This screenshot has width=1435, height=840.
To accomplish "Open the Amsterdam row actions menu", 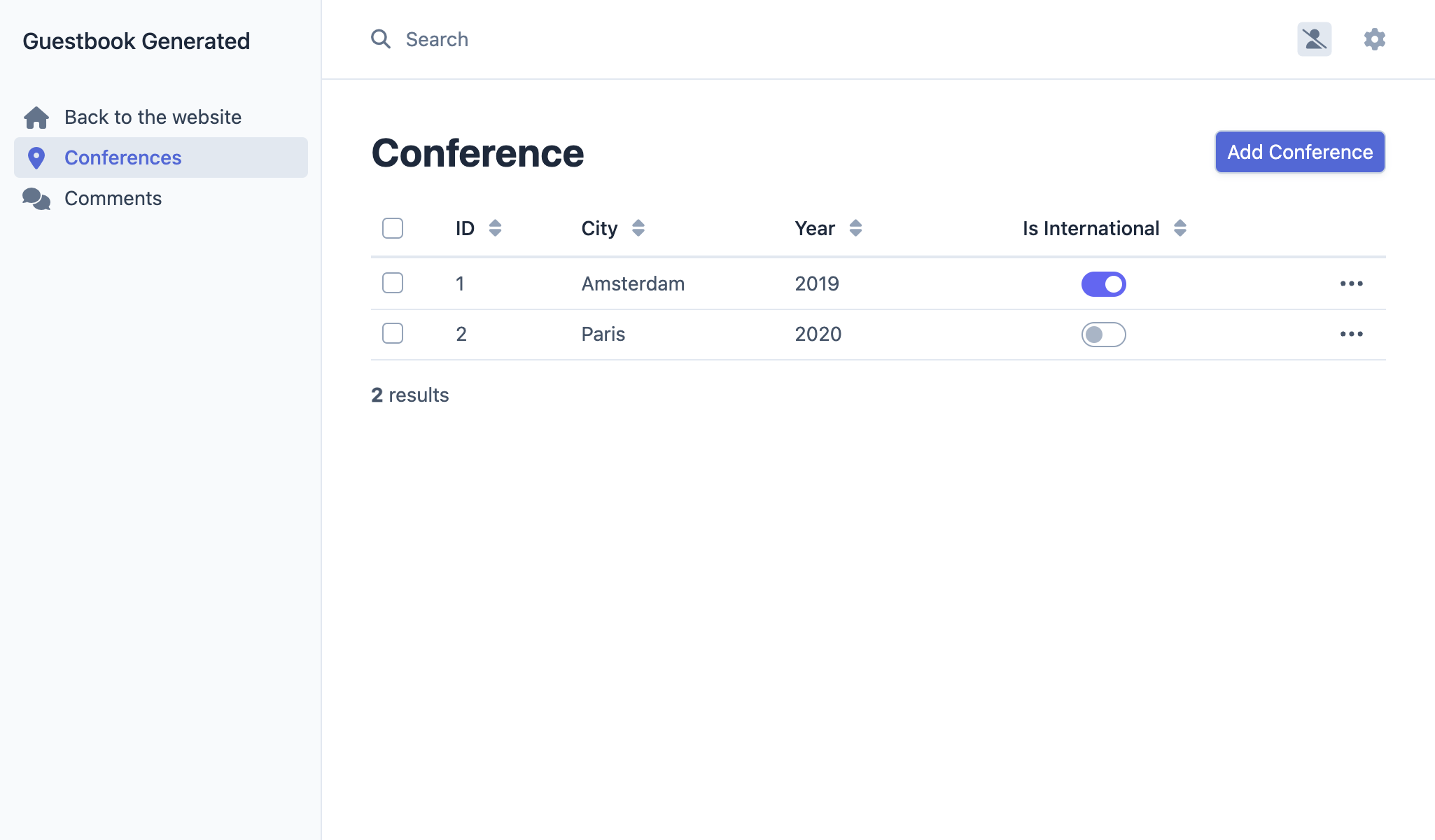I will [x=1351, y=283].
